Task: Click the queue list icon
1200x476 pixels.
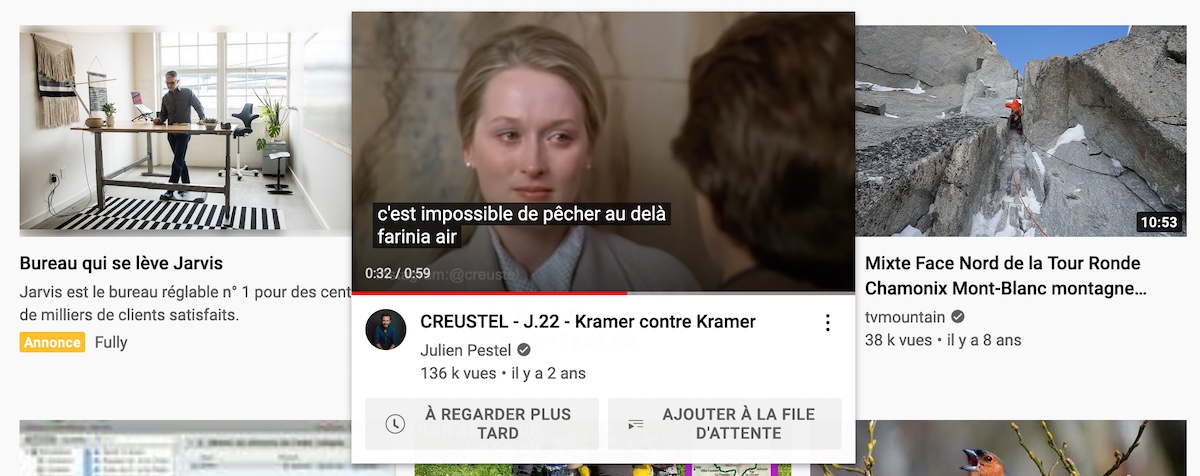Action: pyautogui.click(x=636, y=424)
